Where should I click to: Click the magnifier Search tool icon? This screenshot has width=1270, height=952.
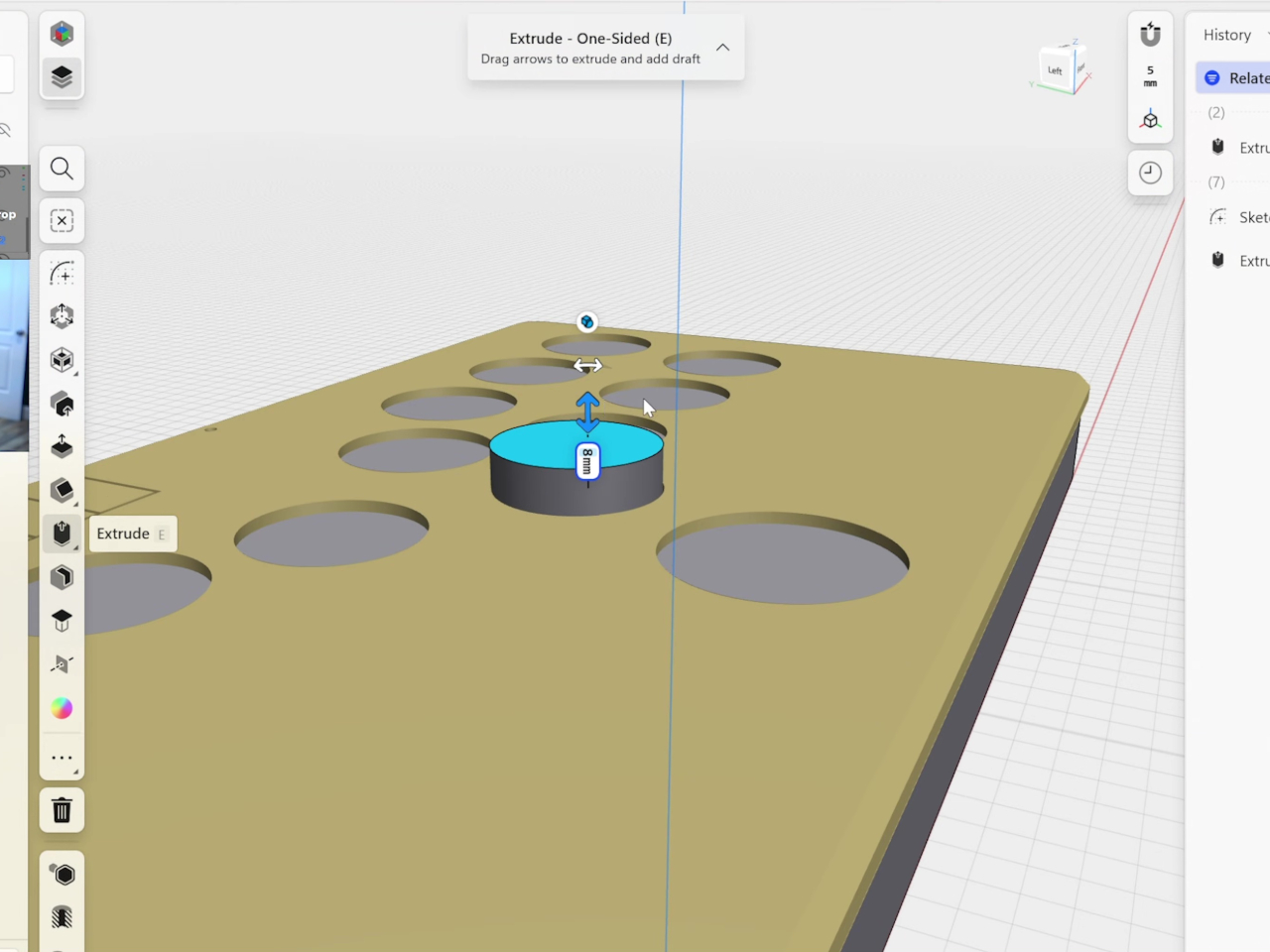click(62, 169)
